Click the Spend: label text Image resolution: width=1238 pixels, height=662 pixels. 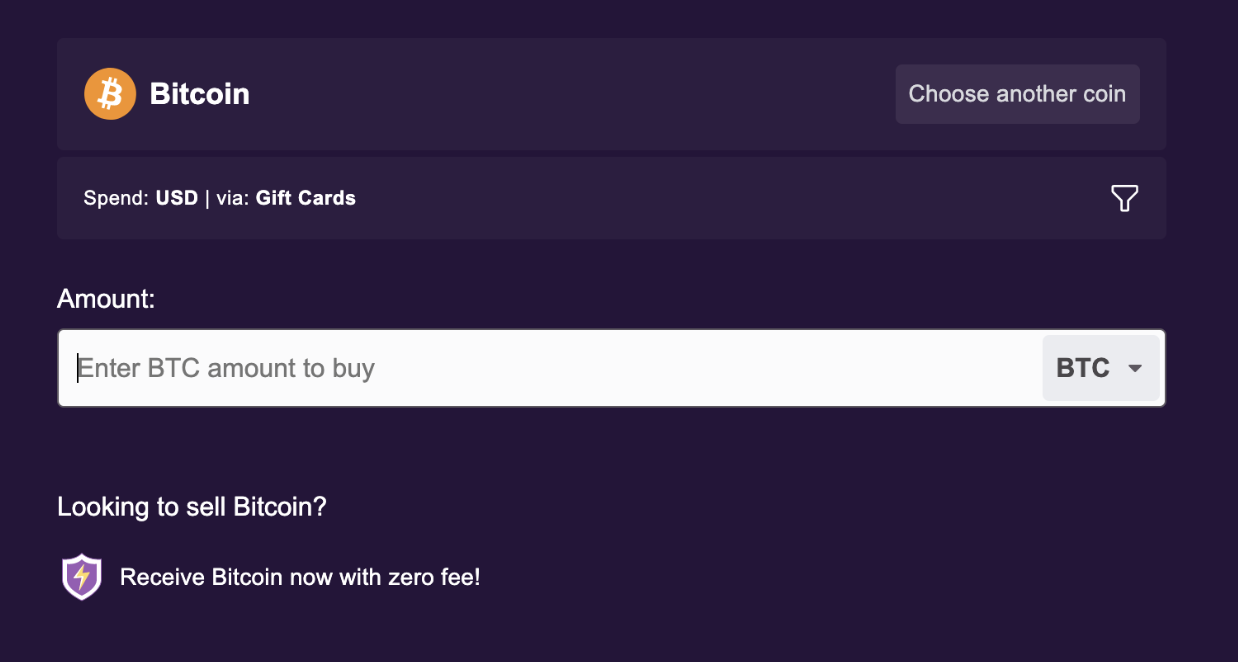pyautogui.click(x=117, y=198)
